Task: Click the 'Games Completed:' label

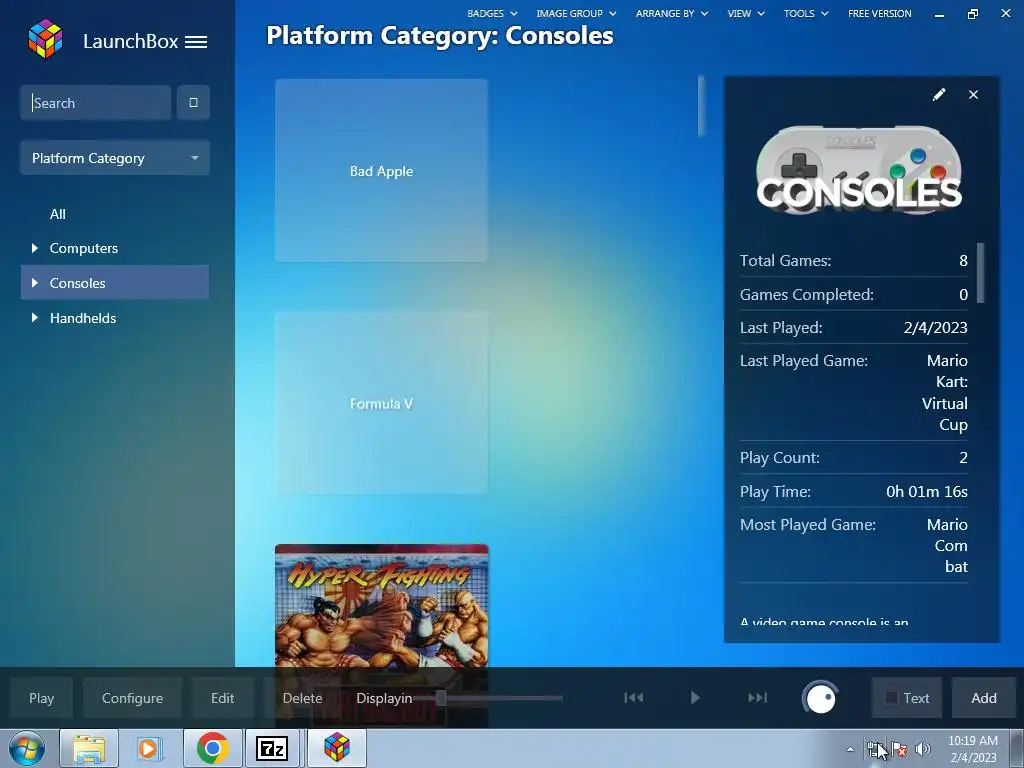Action: (807, 295)
